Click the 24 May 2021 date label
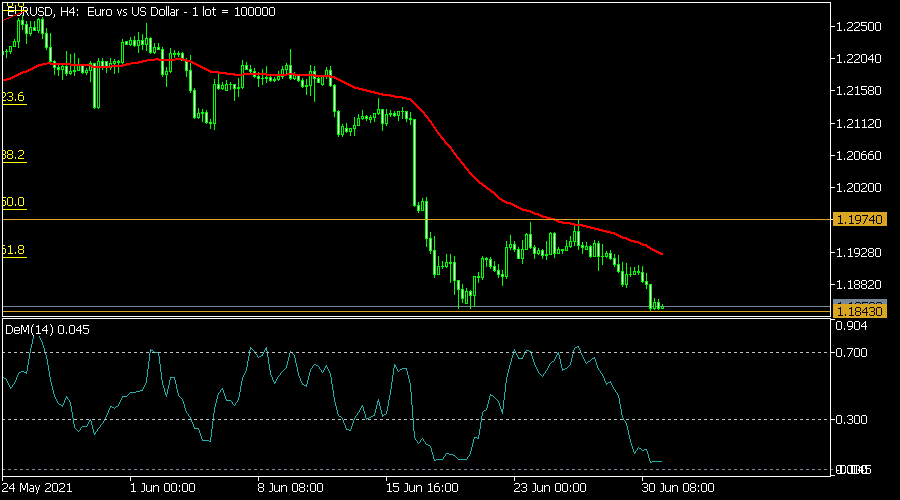Image resolution: width=900 pixels, height=500 pixels. coord(37,488)
